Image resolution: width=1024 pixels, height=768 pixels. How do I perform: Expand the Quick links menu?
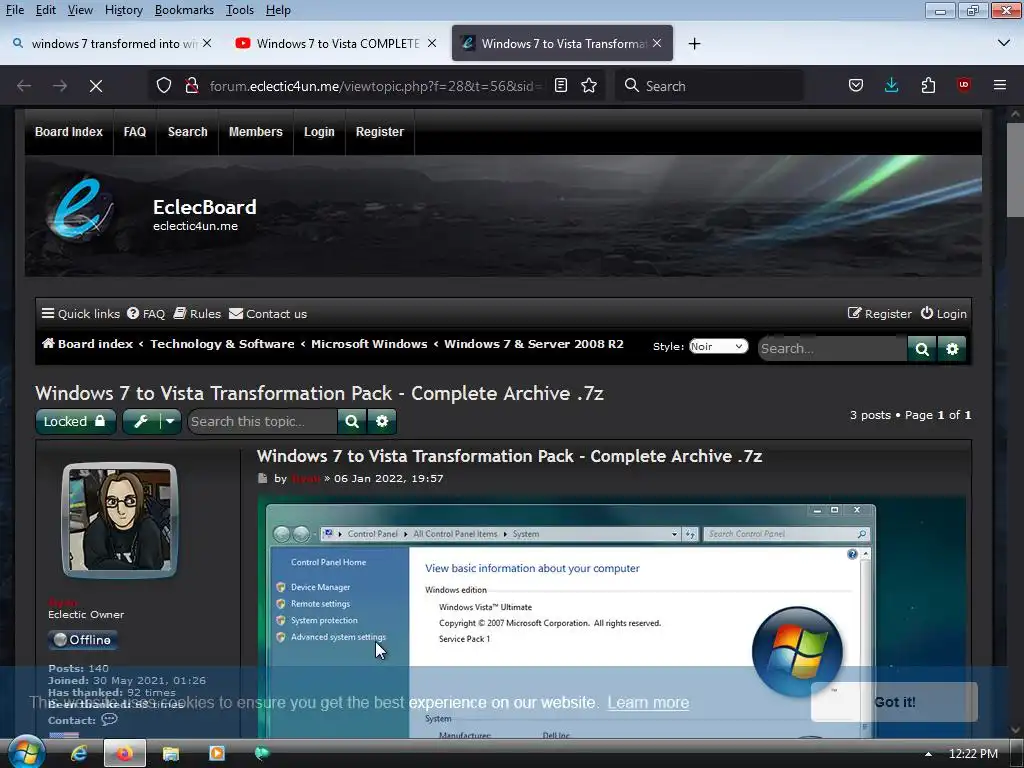click(81, 313)
